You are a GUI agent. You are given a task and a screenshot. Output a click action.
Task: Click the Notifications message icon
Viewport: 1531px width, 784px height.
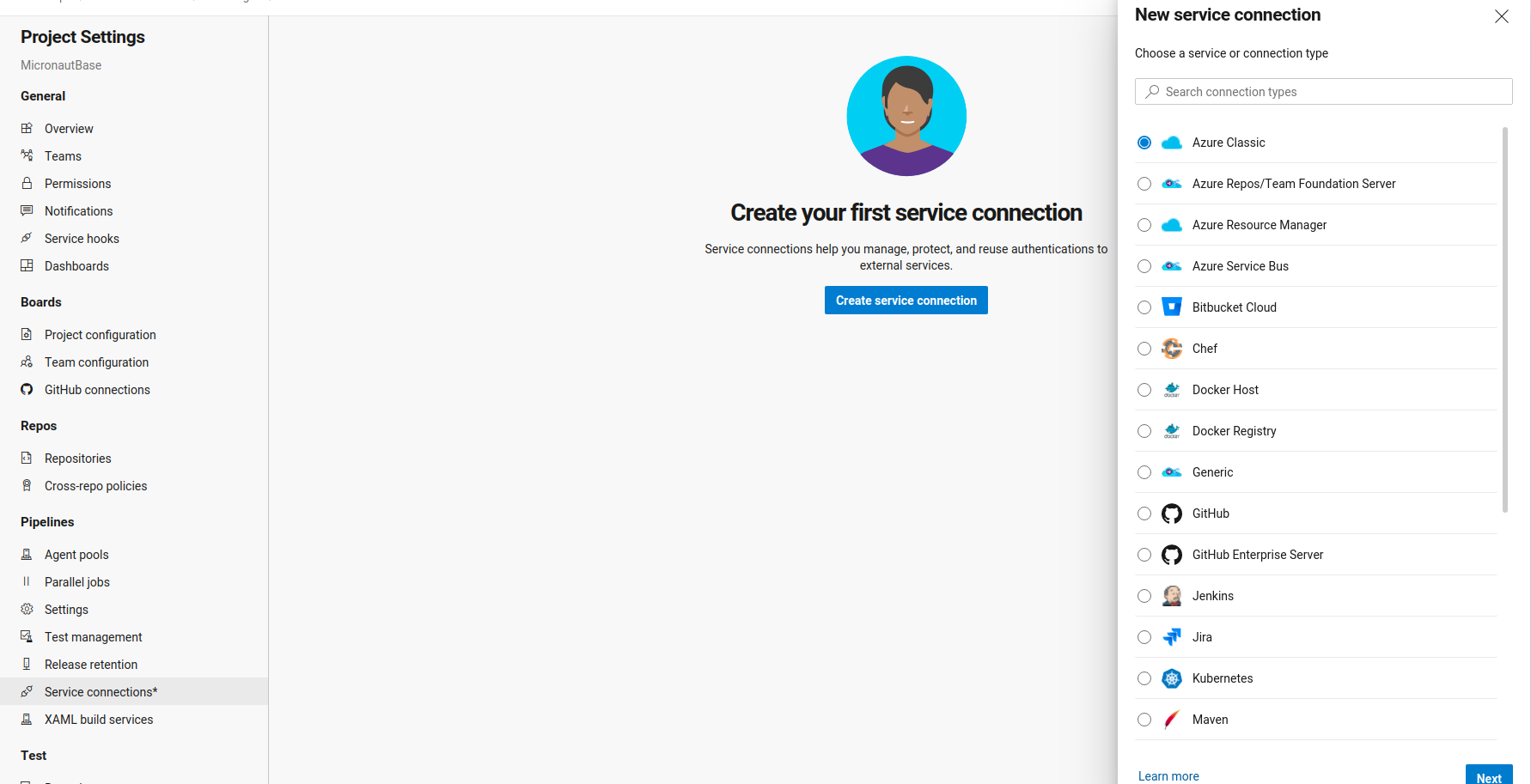click(27, 210)
